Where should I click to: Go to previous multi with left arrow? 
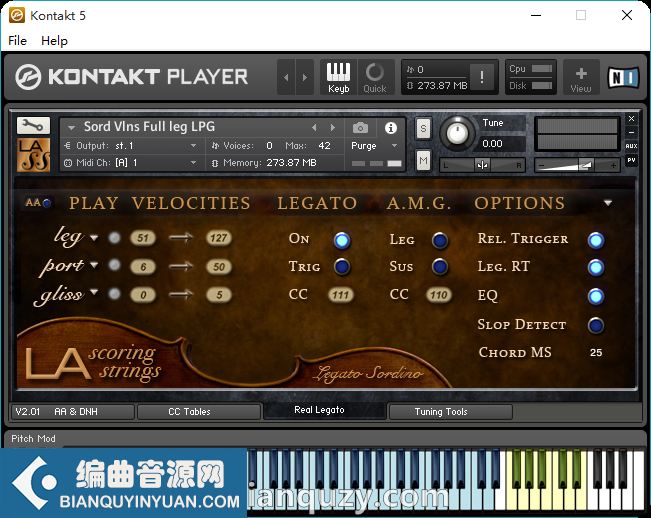click(x=286, y=77)
